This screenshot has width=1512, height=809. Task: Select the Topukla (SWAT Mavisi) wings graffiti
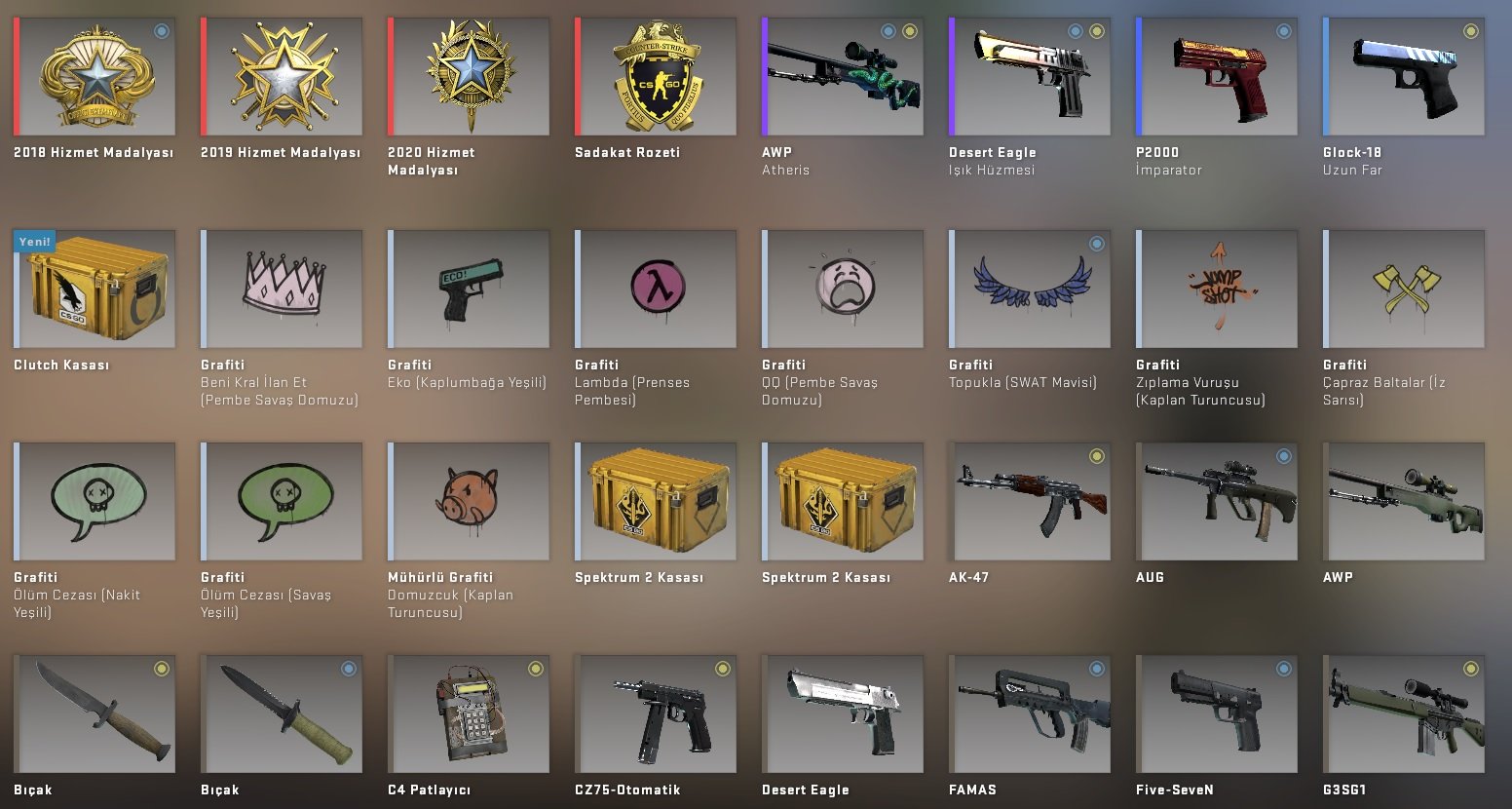point(1030,289)
